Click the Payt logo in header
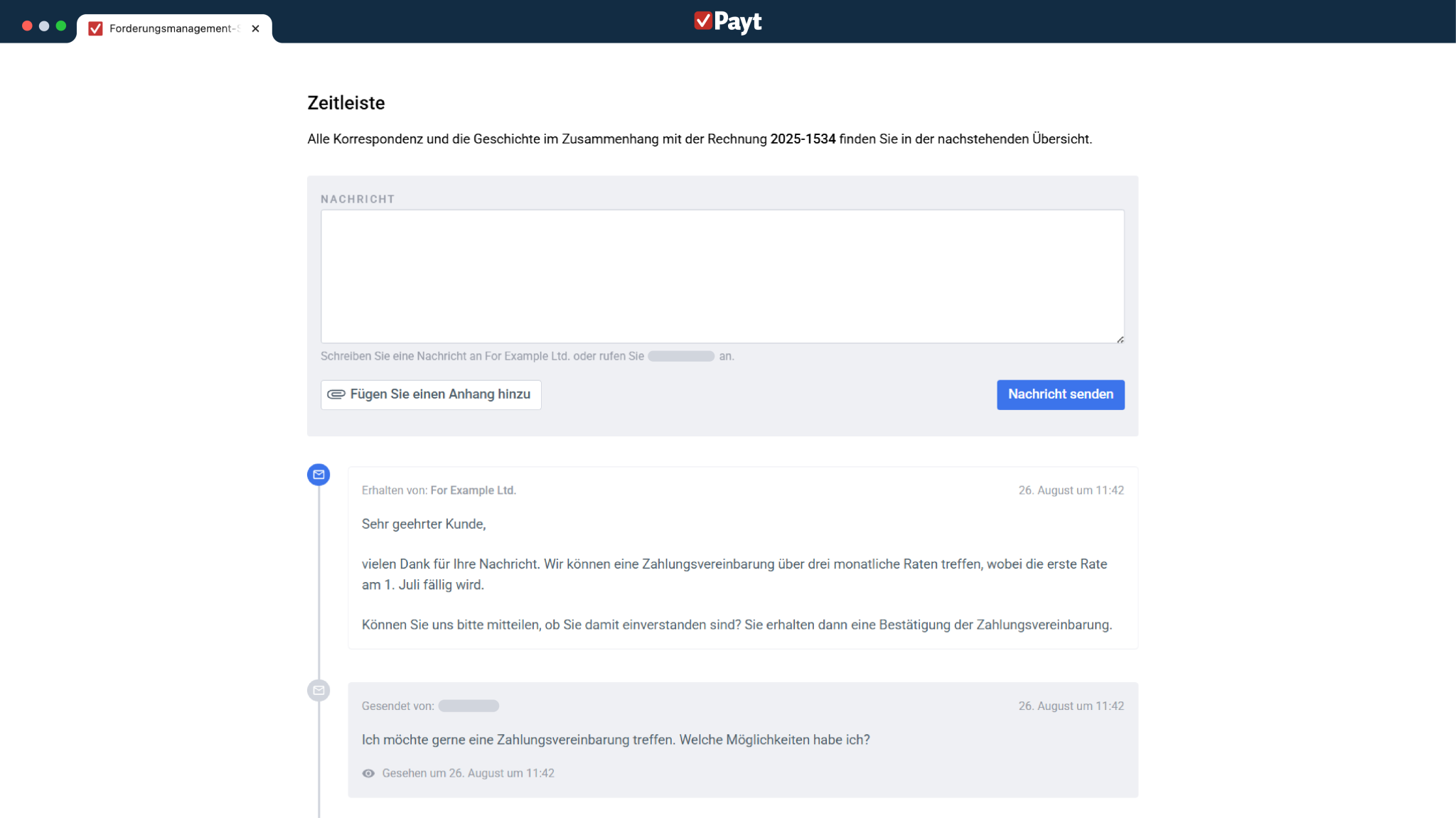 pyautogui.click(x=727, y=21)
